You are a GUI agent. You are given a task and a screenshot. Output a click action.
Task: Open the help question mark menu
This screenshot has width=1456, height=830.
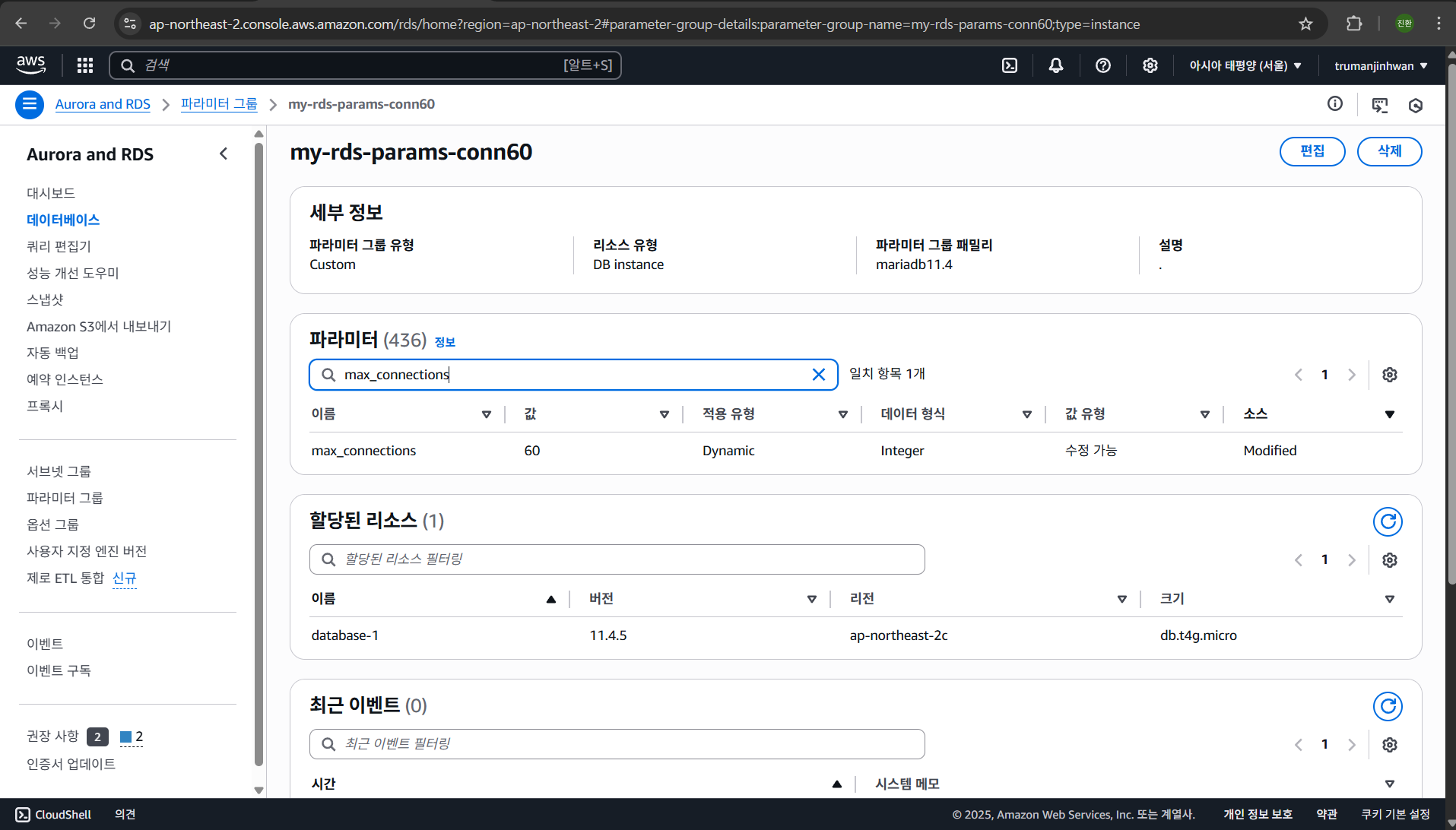click(x=1102, y=65)
